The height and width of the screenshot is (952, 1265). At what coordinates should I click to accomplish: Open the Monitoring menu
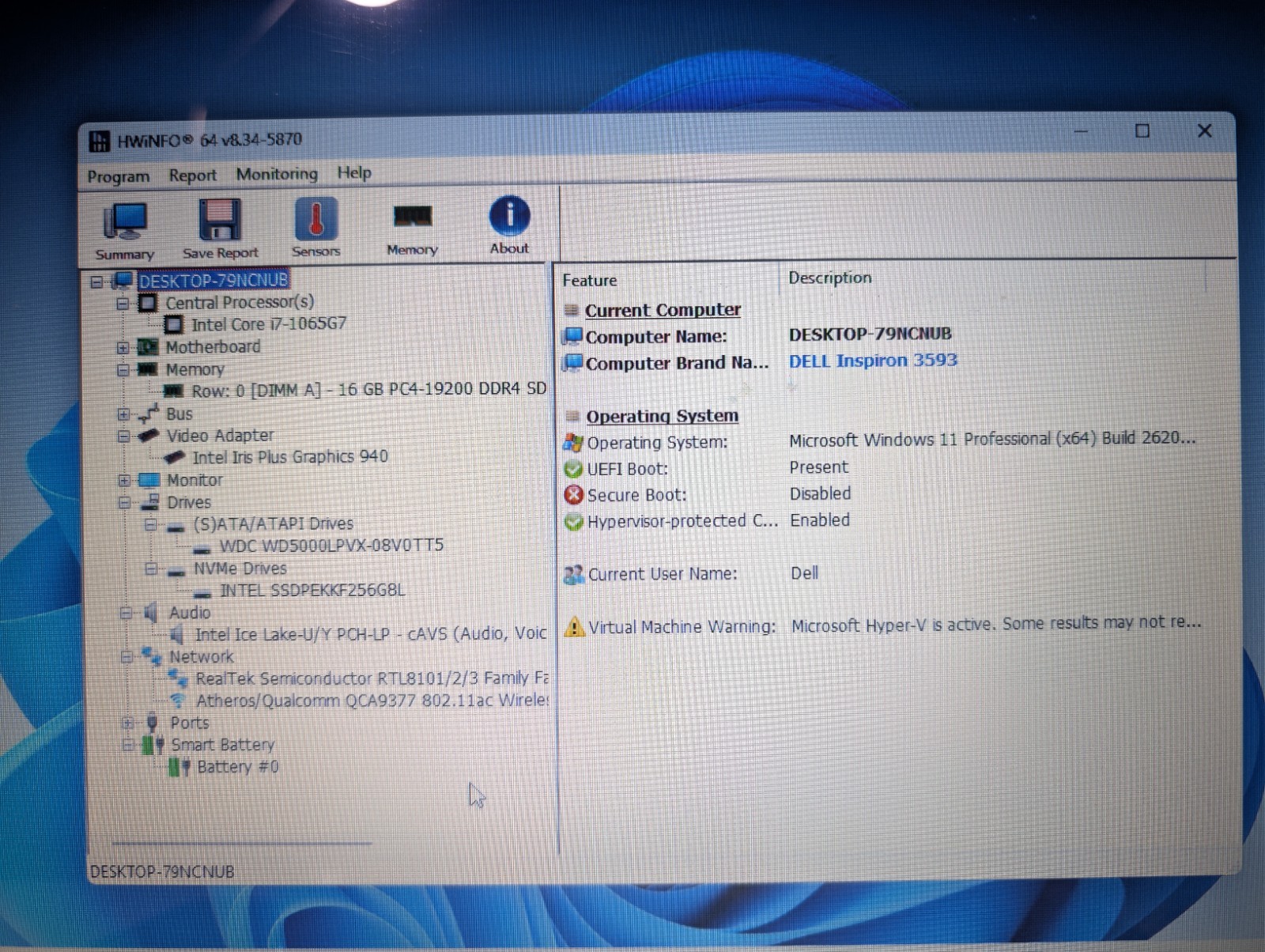(277, 174)
